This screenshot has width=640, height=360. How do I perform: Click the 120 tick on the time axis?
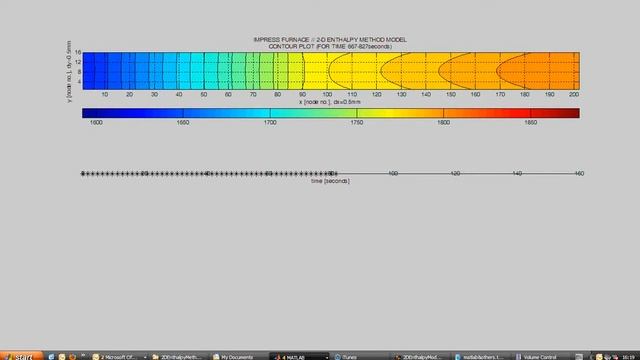(455, 173)
